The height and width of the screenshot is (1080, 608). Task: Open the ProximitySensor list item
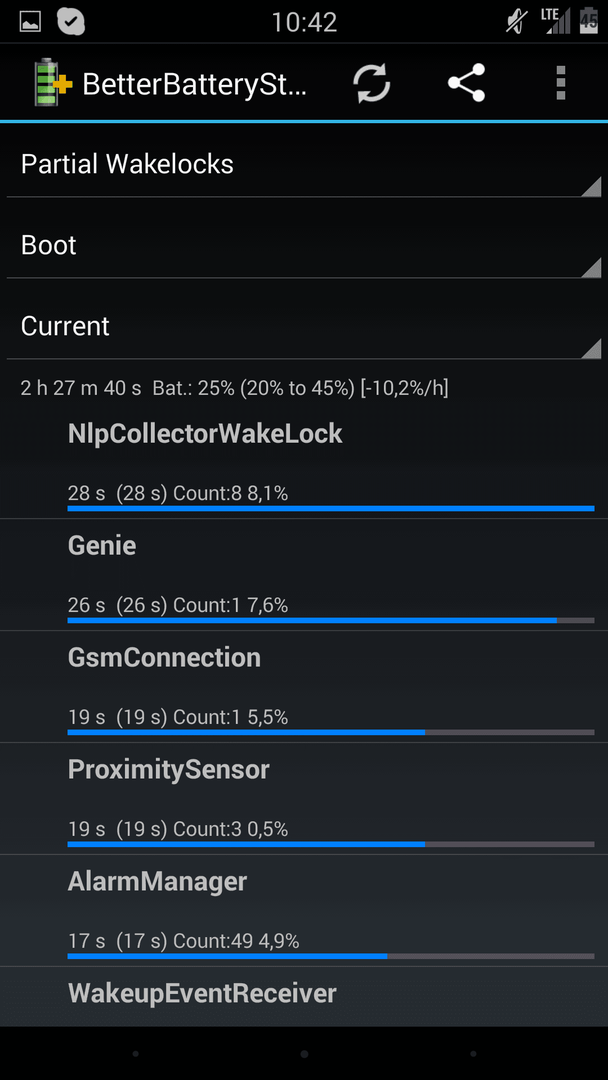(x=304, y=798)
